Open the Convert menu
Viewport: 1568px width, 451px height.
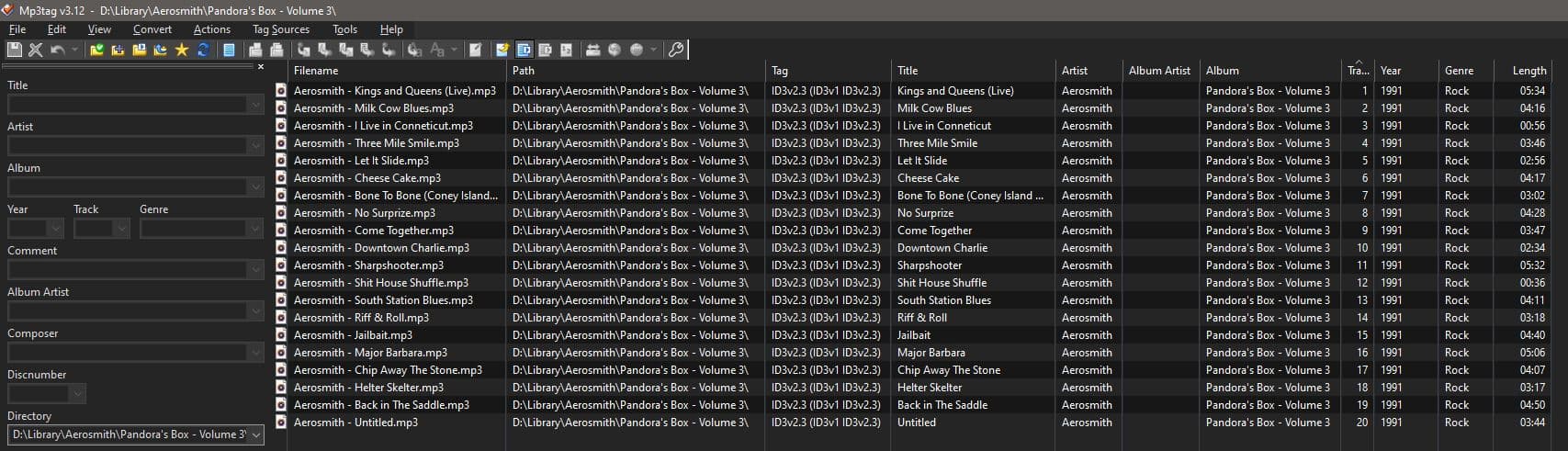click(152, 29)
